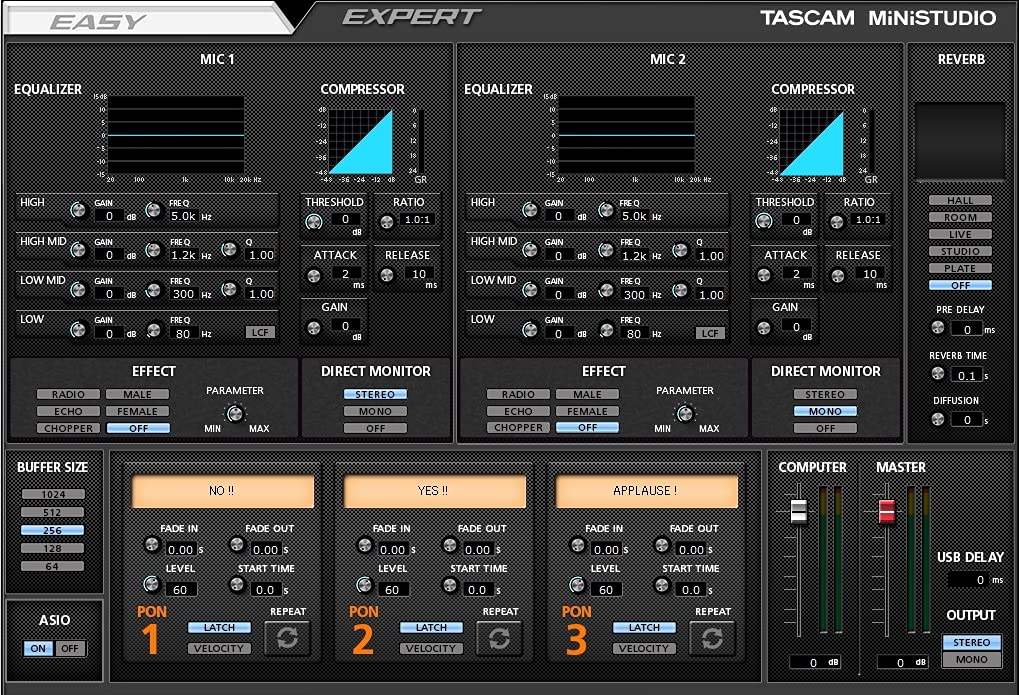The image size is (1019, 695).
Task: Select the RADIO effect for MIC 1
Action: pos(67,394)
